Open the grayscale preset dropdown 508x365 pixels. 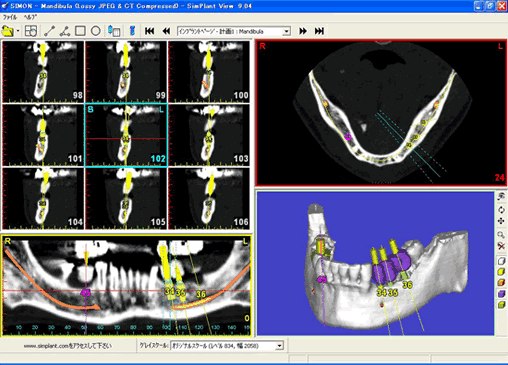[280, 346]
